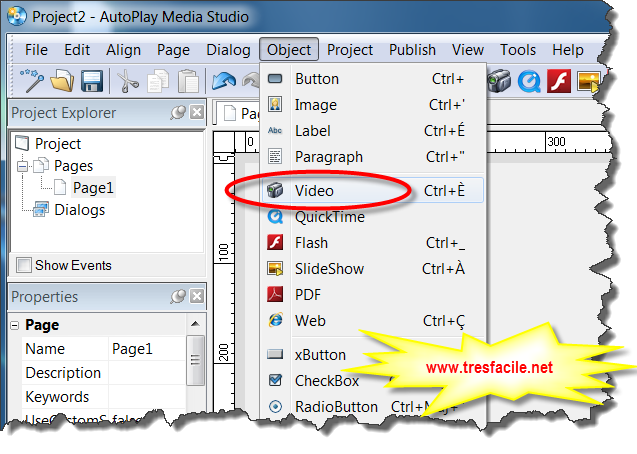This screenshot has height=454, width=637.
Task: Insert a CheckBox object
Action: (x=327, y=381)
